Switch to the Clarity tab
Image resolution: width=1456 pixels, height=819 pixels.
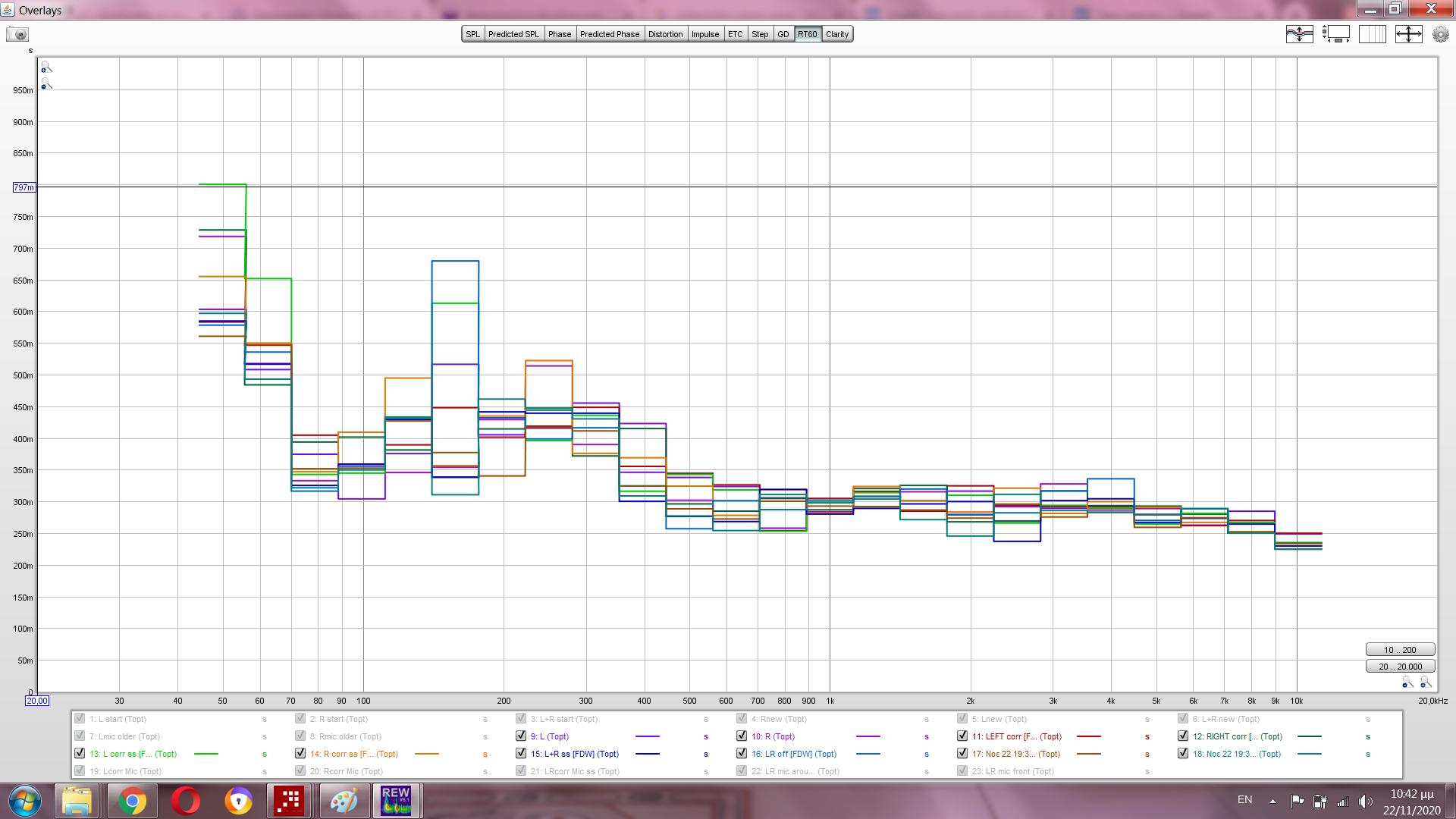click(837, 34)
